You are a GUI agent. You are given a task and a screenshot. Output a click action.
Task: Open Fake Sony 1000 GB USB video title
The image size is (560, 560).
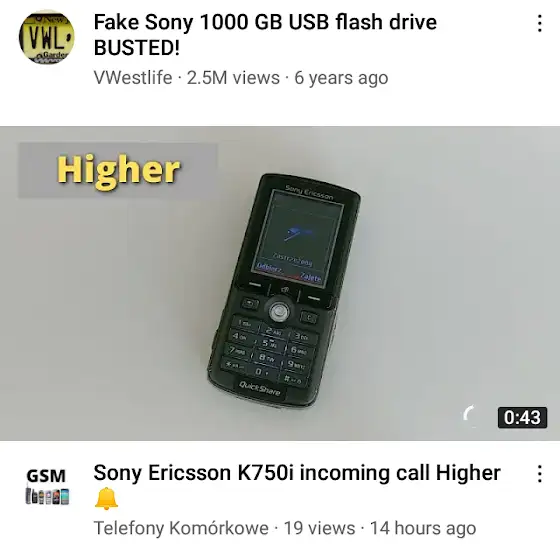(x=265, y=35)
